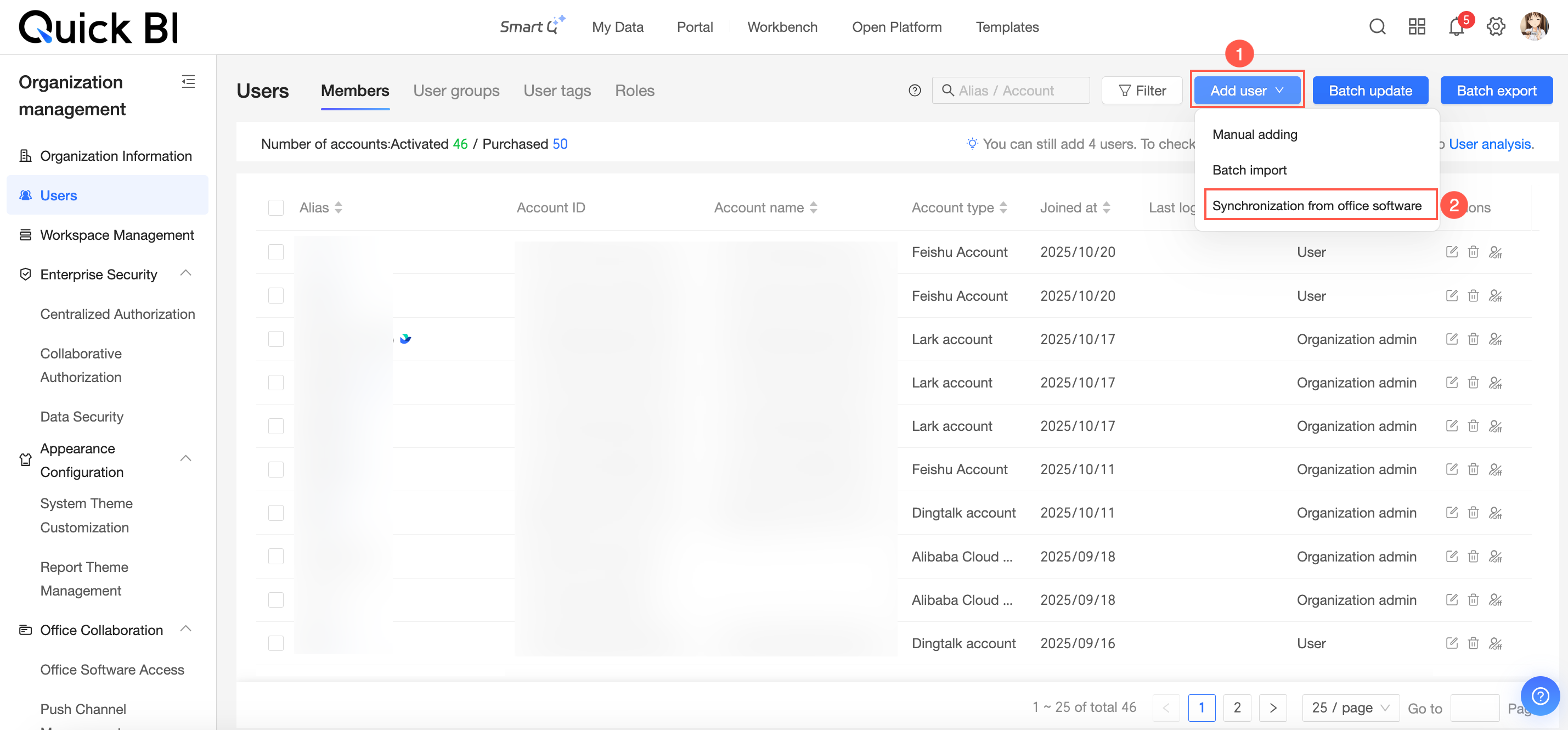
Task: Collapse the Organization management sidebar icon
Action: coord(188,82)
